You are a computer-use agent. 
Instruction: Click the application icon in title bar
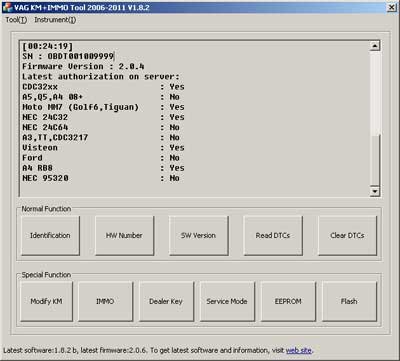coord(7,7)
